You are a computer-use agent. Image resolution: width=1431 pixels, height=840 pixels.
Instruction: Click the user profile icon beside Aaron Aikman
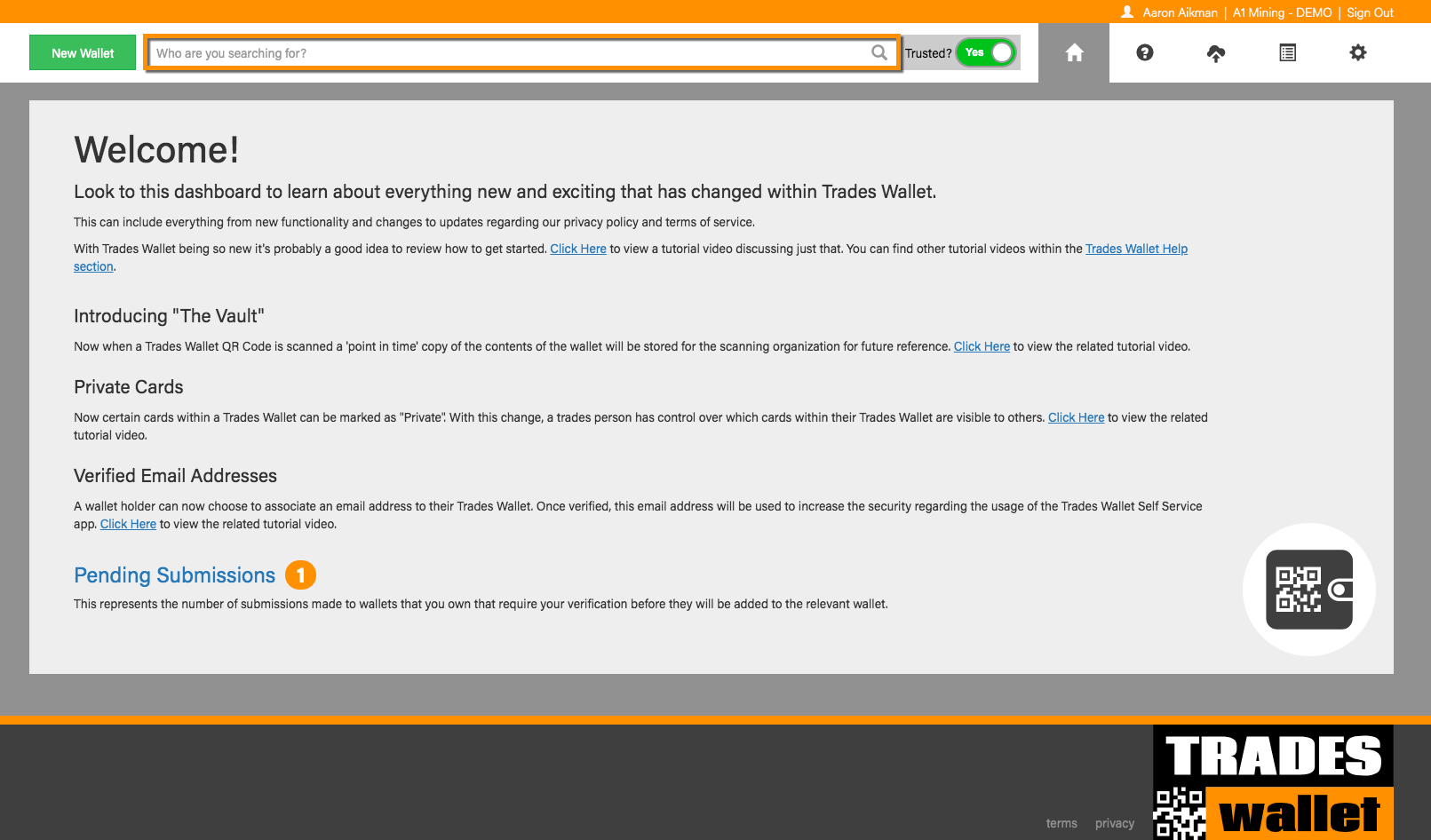[x=1127, y=12]
